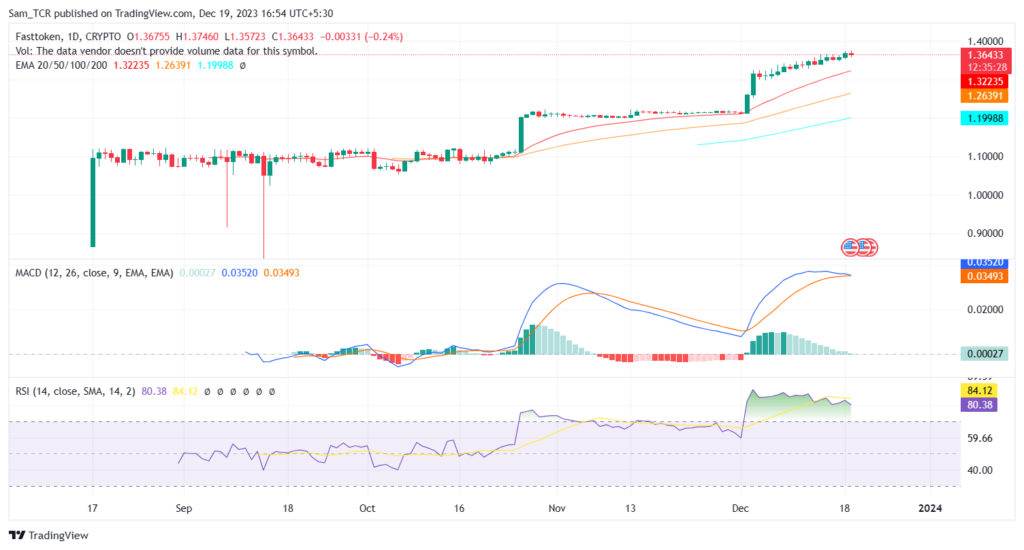
Task: Click MACD legend value 0.03520 in blue
Action: coord(239,273)
